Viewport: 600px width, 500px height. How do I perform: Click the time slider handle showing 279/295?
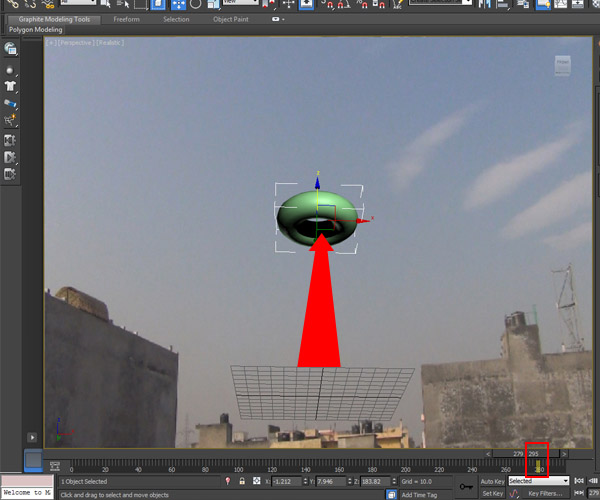click(x=525, y=454)
